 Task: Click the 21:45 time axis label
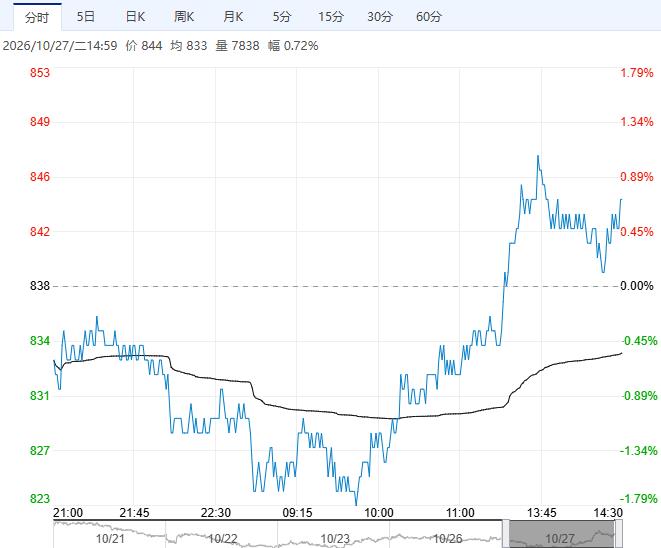[x=134, y=513]
